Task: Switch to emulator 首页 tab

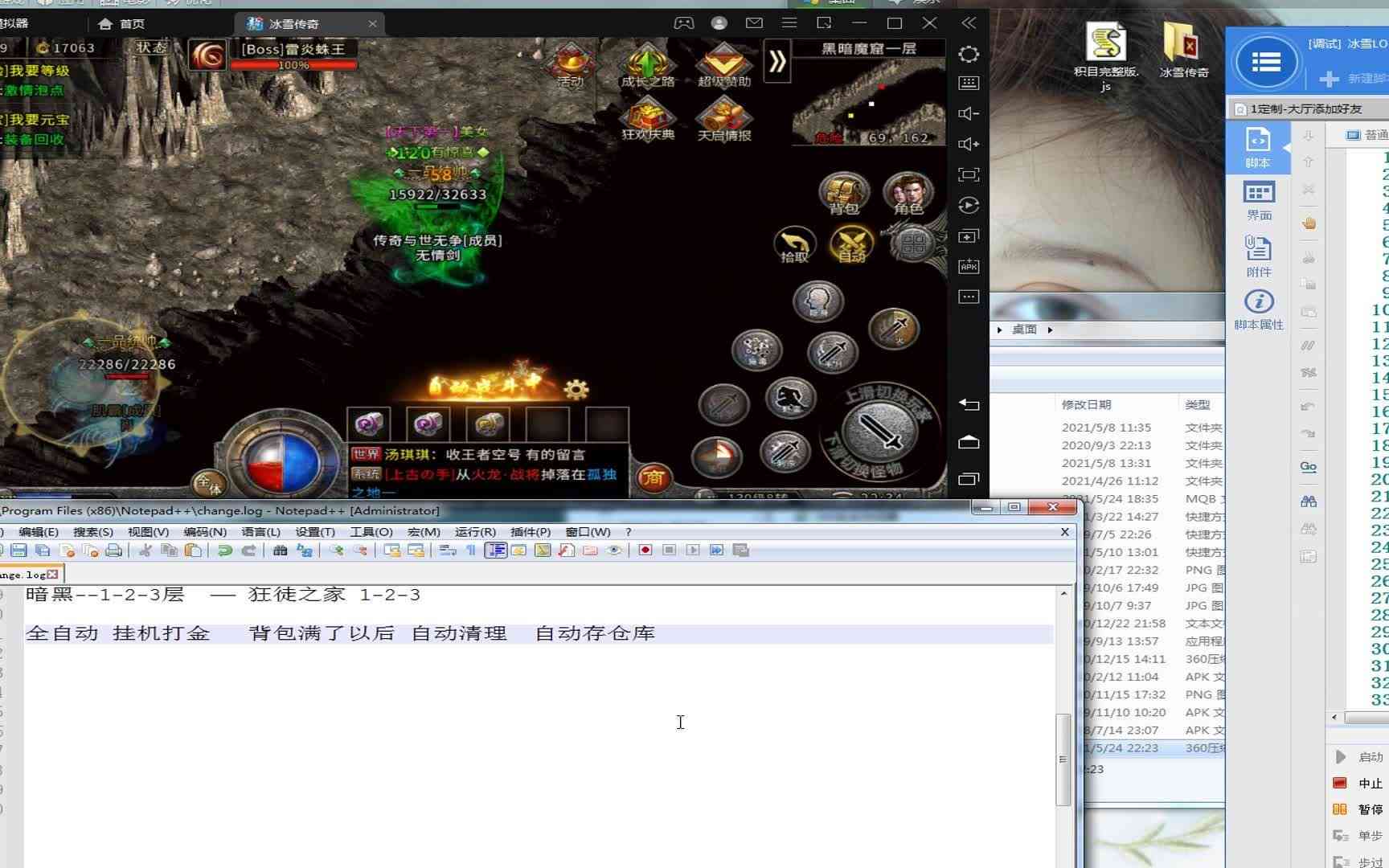Action: pos(121,23)
